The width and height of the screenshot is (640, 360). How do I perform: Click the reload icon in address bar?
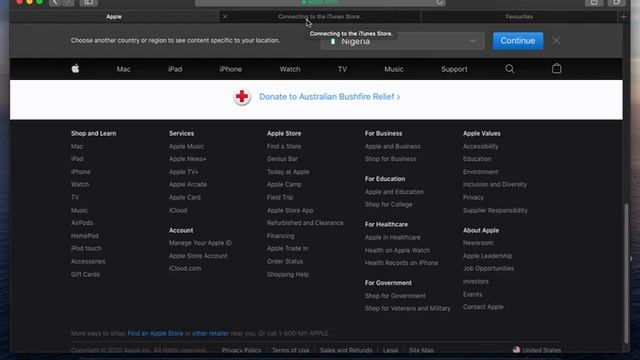(439, 2)
